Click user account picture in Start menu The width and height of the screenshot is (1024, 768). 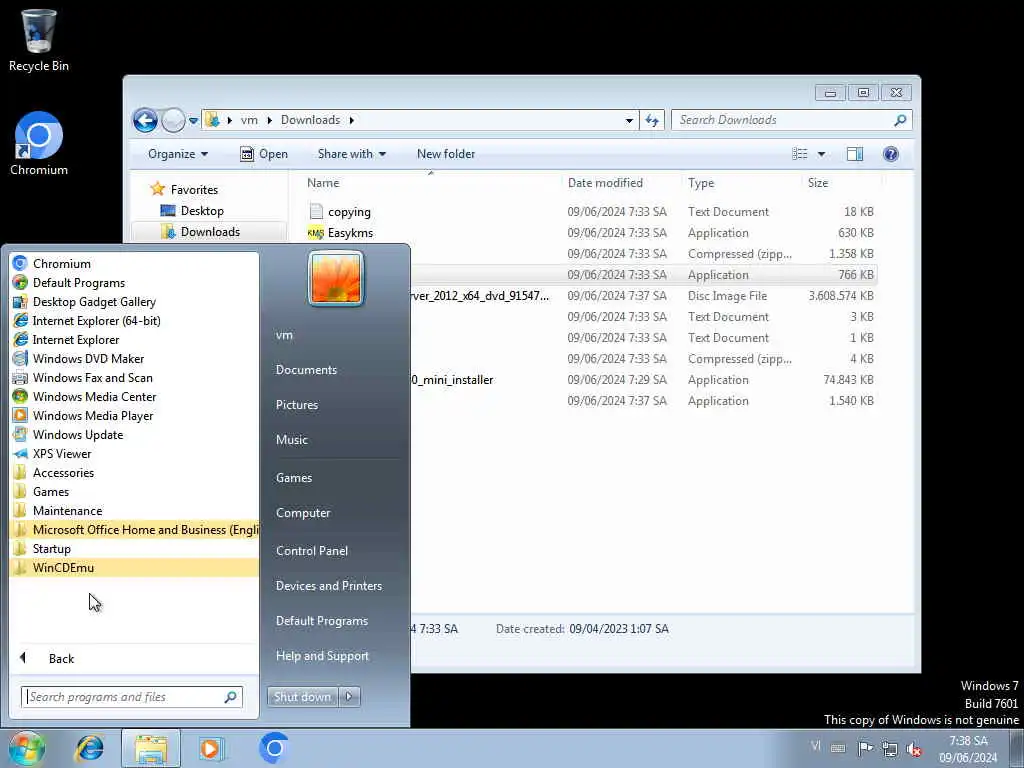point(336,279)
